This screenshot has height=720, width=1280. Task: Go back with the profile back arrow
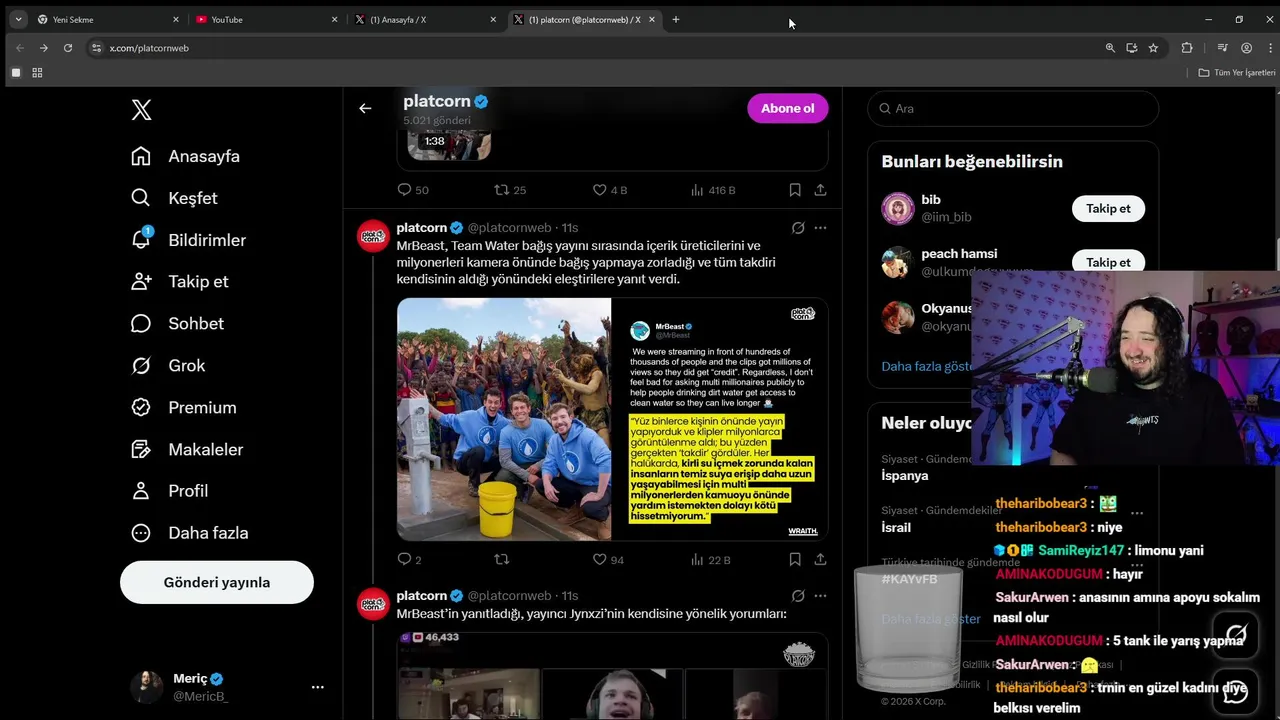coord(365,108)
